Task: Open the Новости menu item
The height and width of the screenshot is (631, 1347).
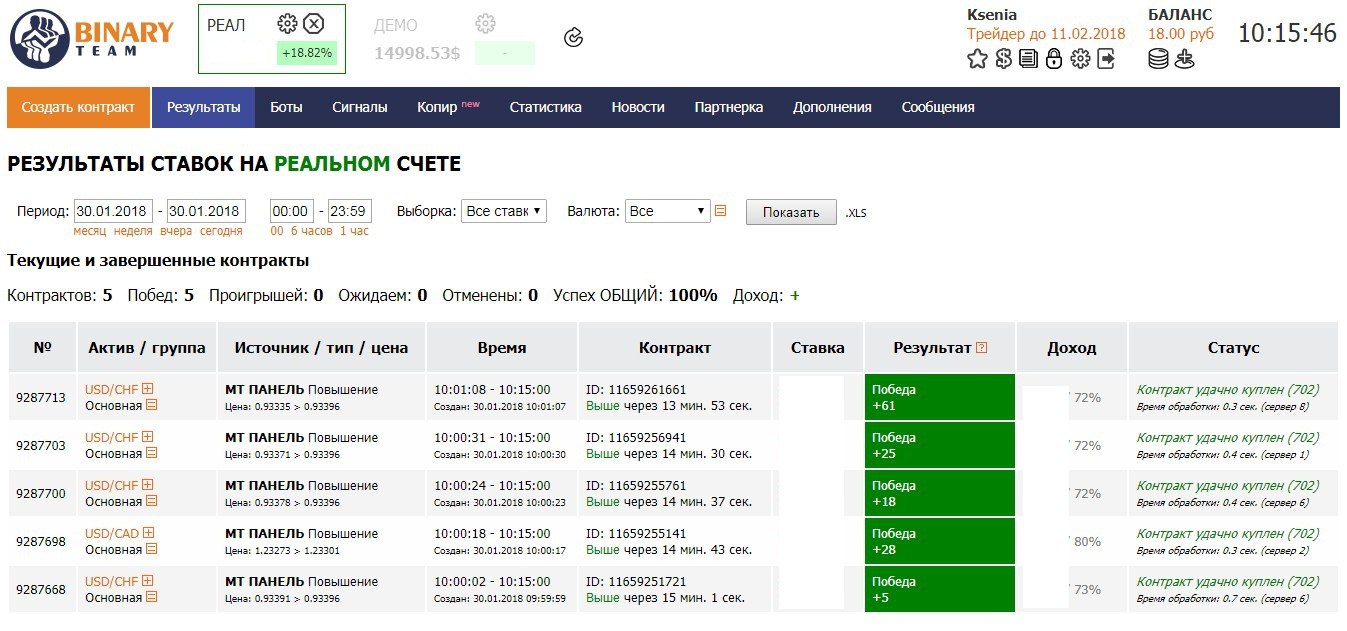Action: tap(638, 107)
